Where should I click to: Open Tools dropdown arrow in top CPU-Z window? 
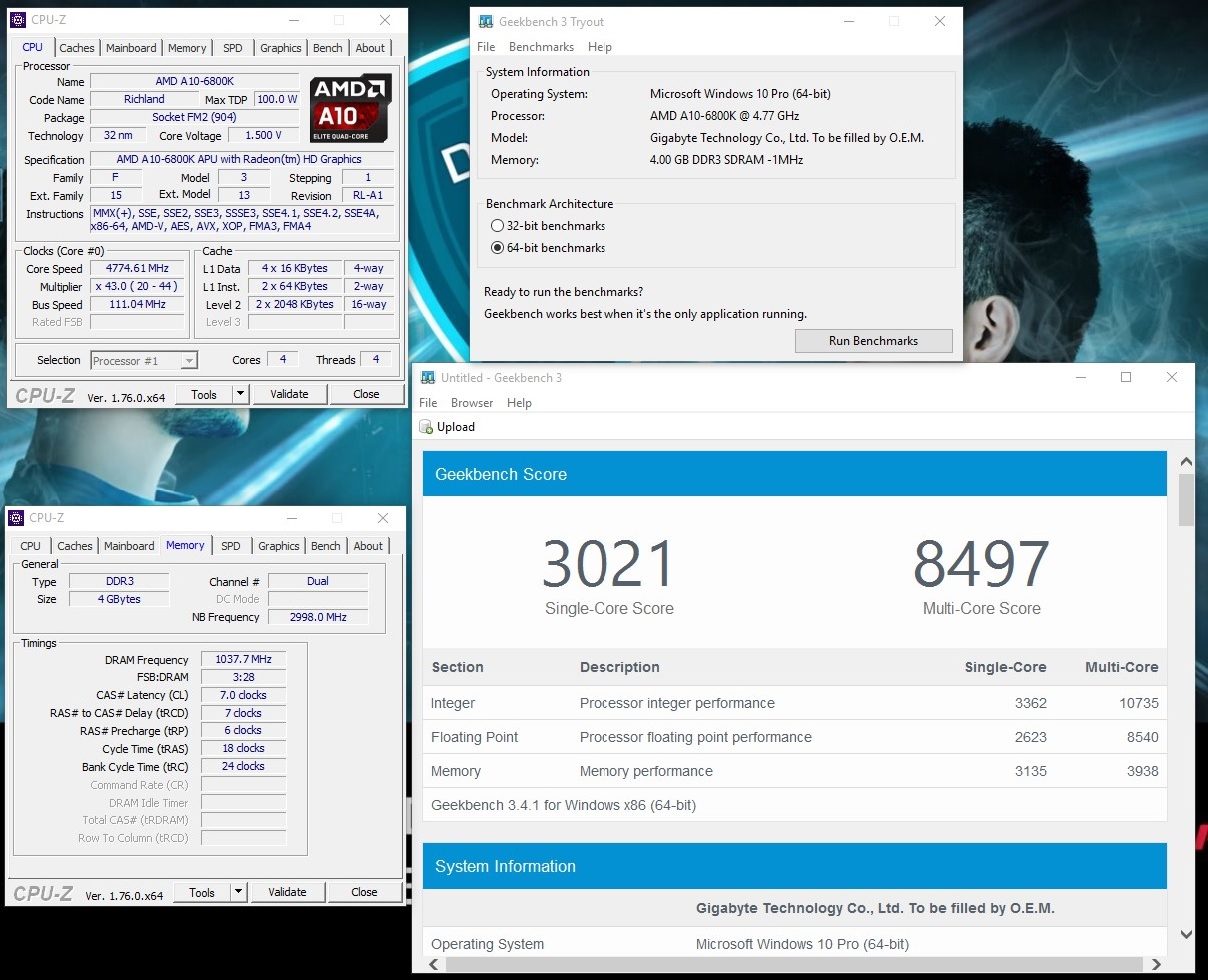click(240, 394)
